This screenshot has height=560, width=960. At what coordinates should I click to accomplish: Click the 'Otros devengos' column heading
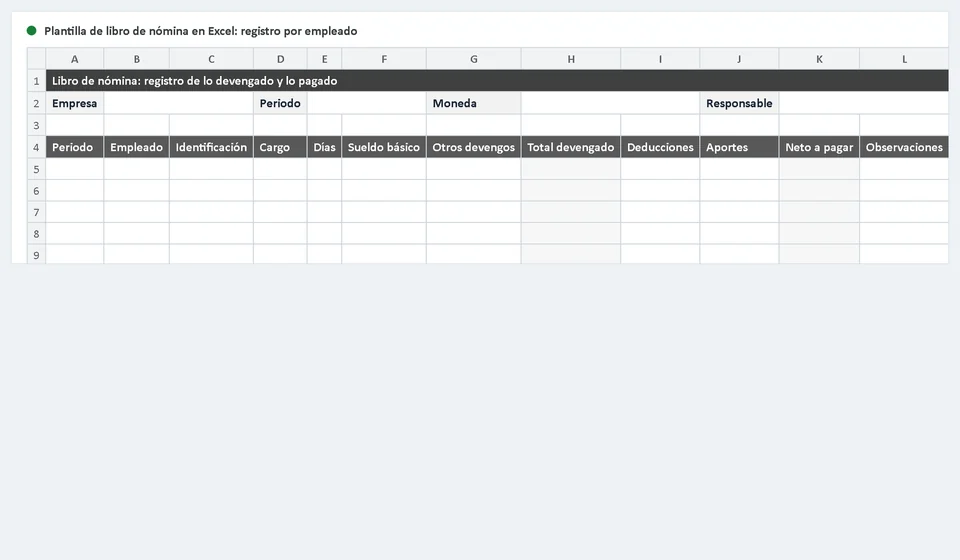click(474, 147)
